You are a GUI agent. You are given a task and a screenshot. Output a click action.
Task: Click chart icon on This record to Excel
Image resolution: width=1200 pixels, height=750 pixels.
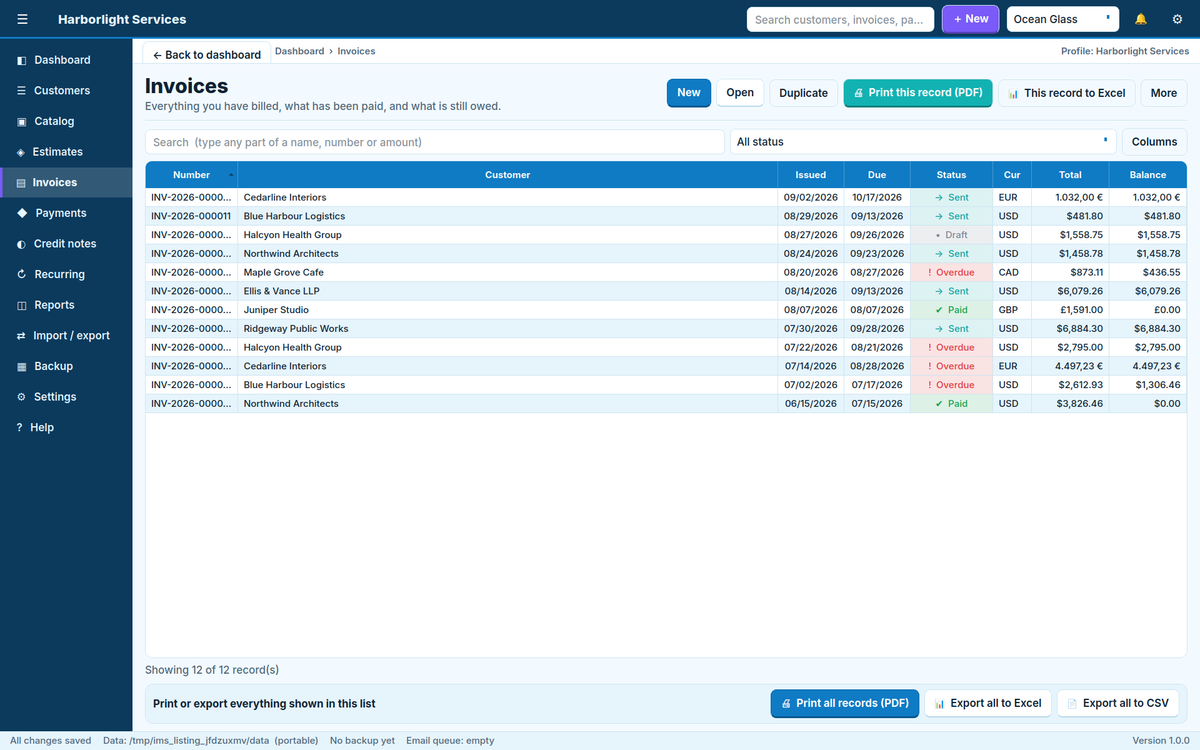pyautogui.click(x=1013, y=93)
